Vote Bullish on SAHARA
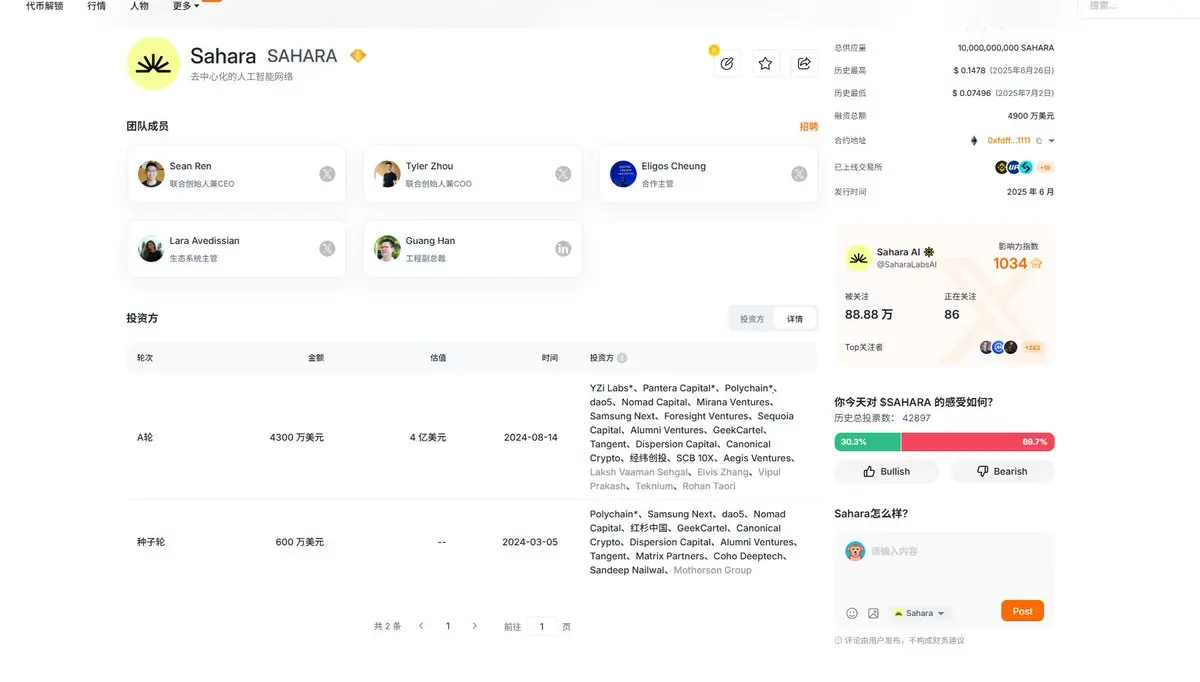The height and width of the screenshot is (682, 1200). tap(887, 471)
